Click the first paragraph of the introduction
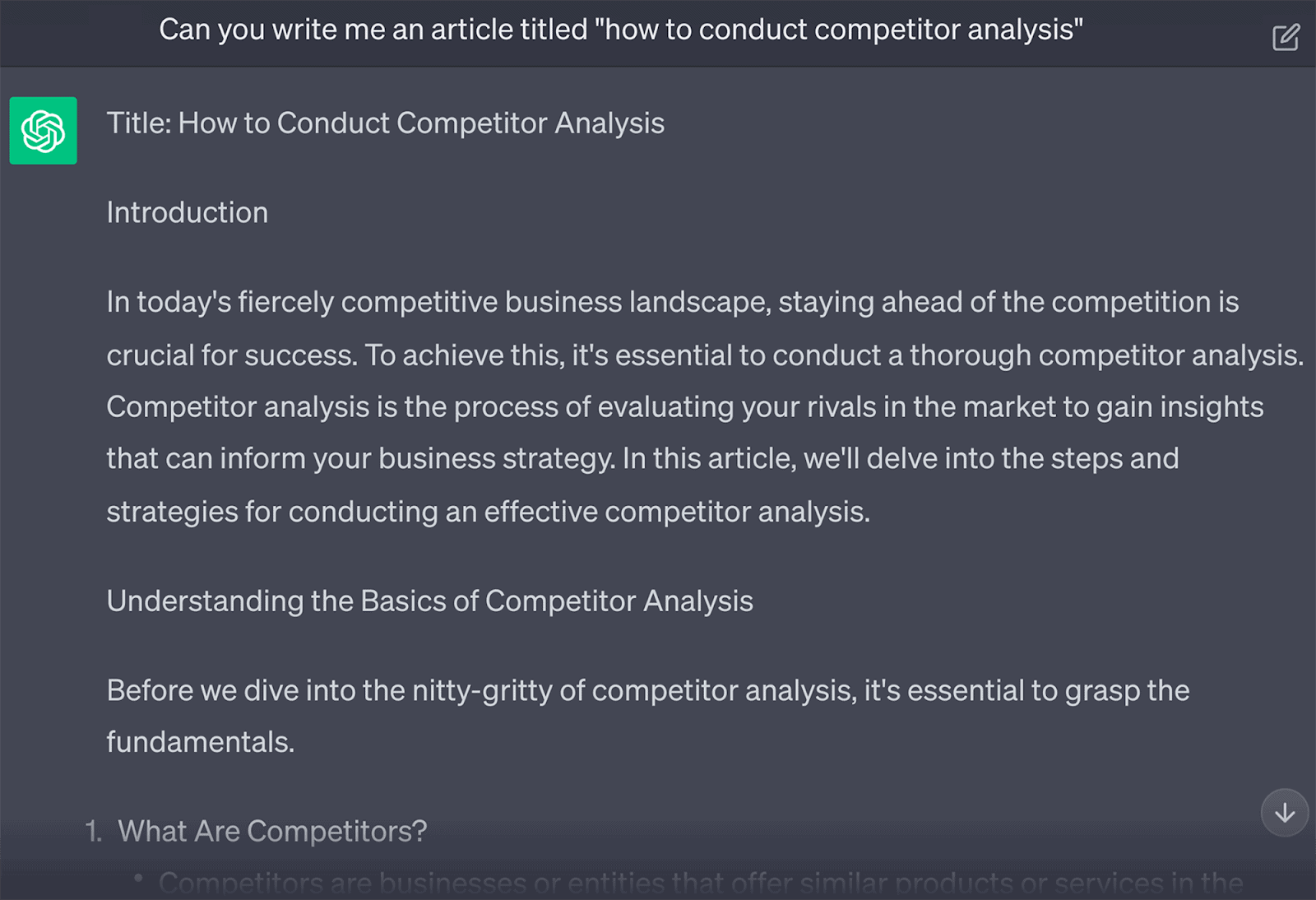The image size is (1316, 900). coord(658,406)
